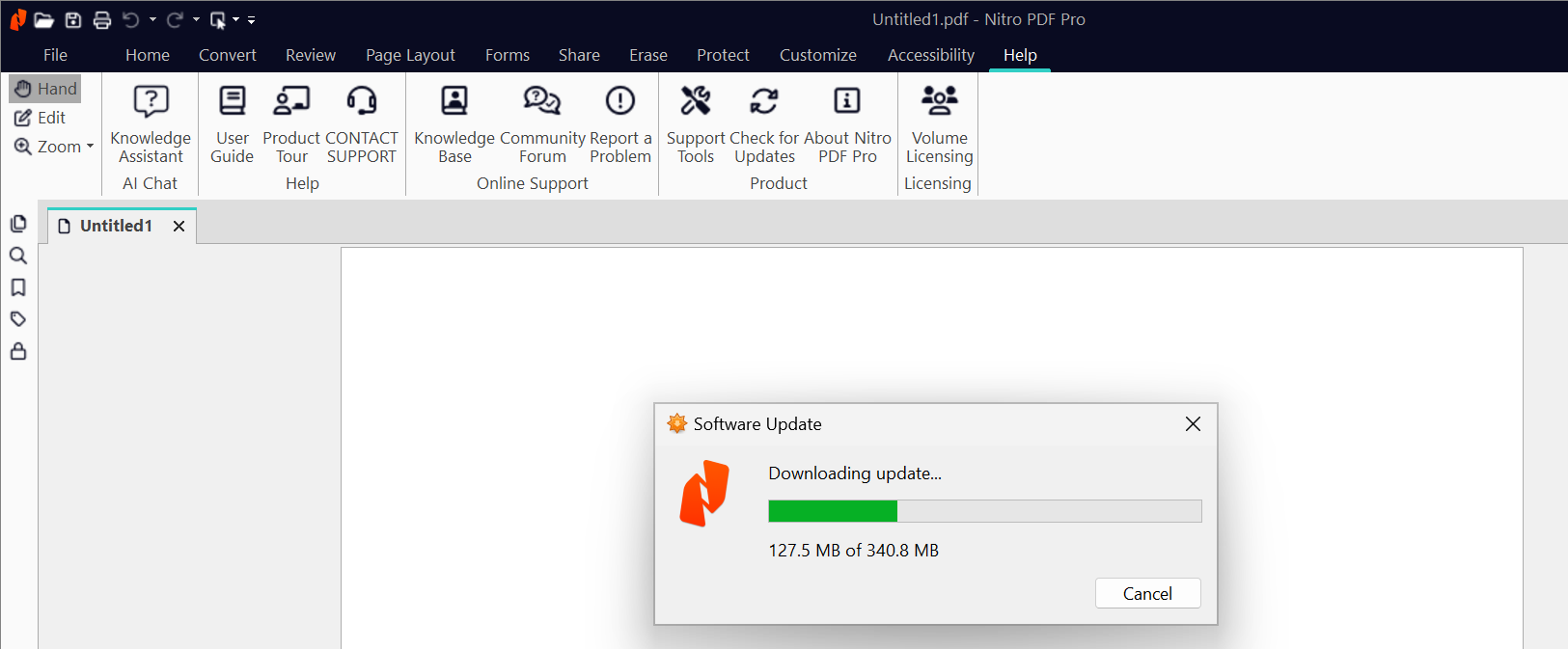Expand the Zoom tool dropdown arrow
The width and height of the screenshot is (1568, 649).
[x=91, y=147]
